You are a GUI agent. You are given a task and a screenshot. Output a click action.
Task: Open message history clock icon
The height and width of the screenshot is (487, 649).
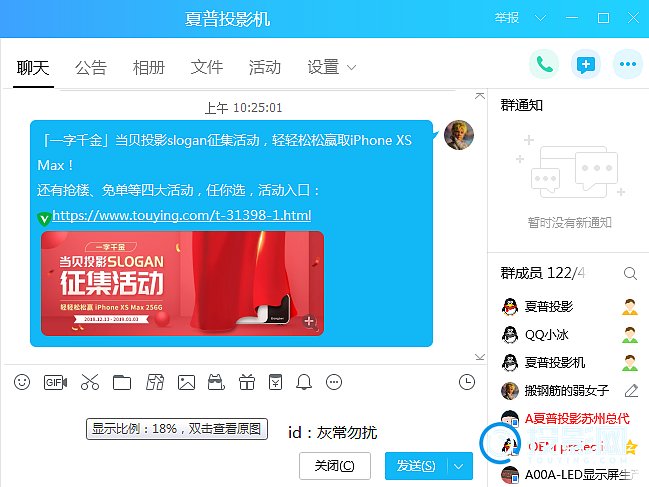[x=467, y=382]
